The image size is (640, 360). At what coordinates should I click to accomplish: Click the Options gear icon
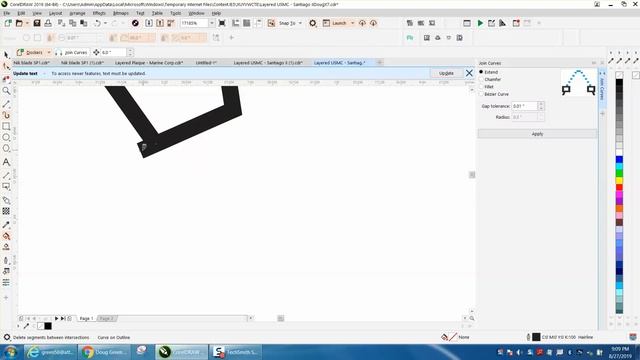point(313,23)
